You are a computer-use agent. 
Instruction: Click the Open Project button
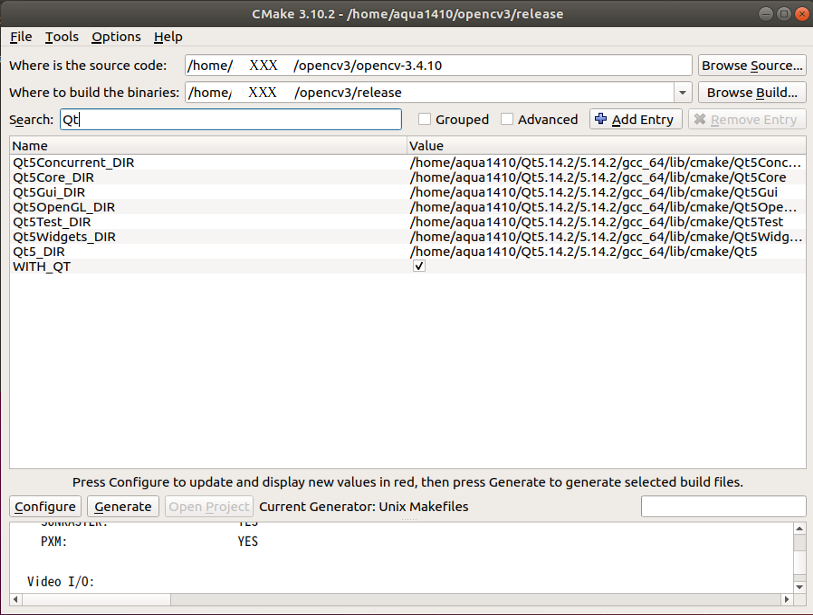click(x=209, y=506)
